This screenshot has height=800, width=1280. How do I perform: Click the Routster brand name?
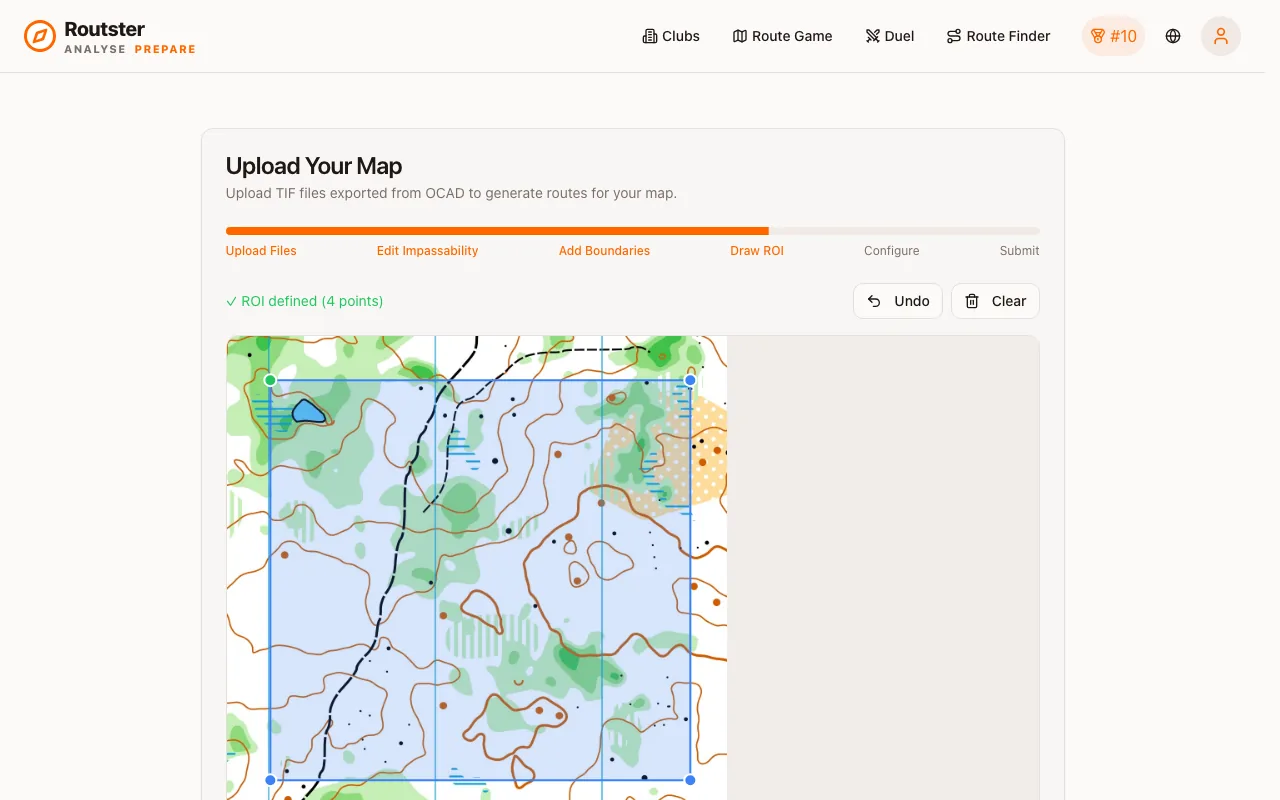(104, 29)
